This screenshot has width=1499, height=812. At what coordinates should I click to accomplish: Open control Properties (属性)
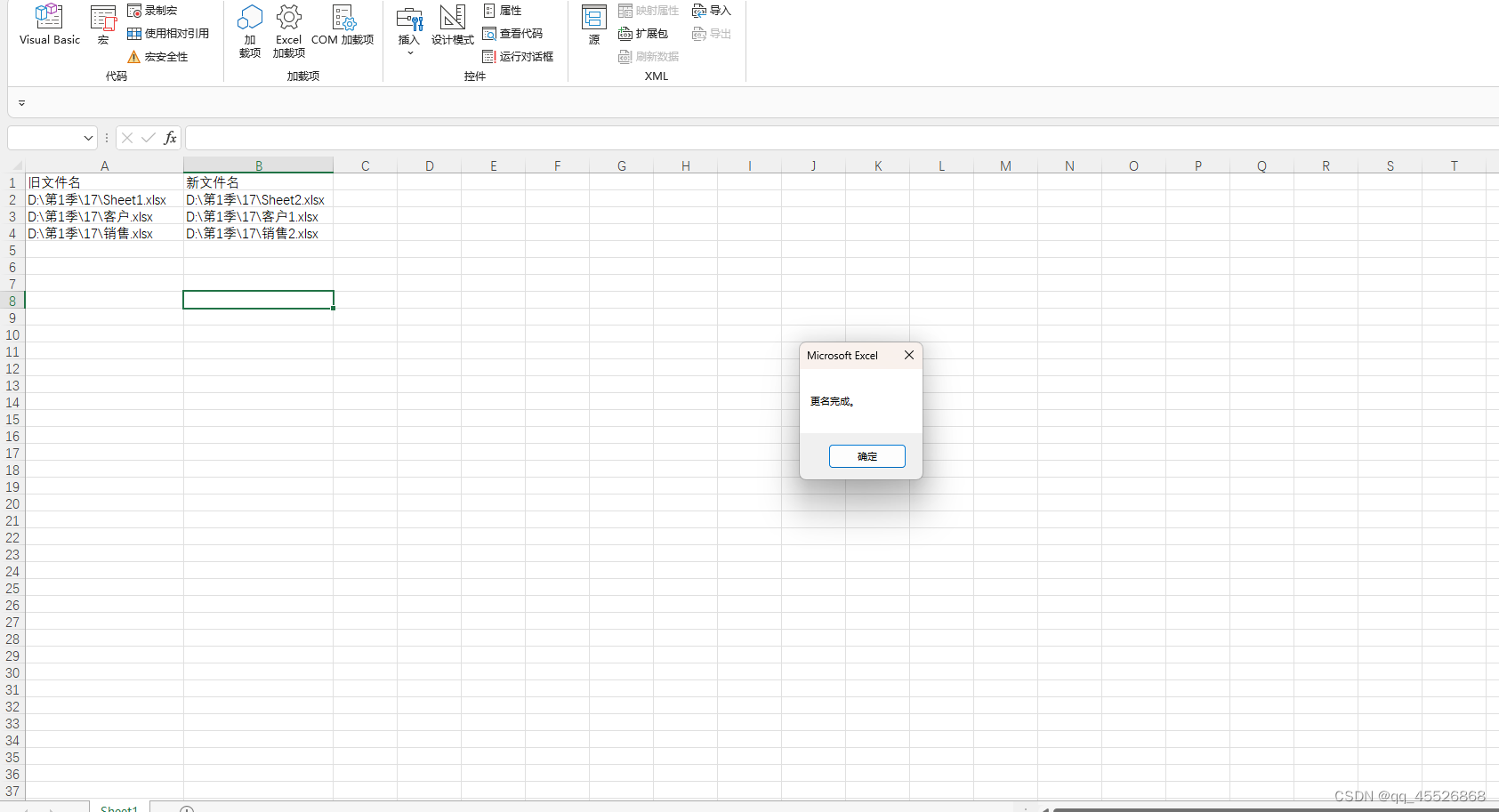pos(503,11)
